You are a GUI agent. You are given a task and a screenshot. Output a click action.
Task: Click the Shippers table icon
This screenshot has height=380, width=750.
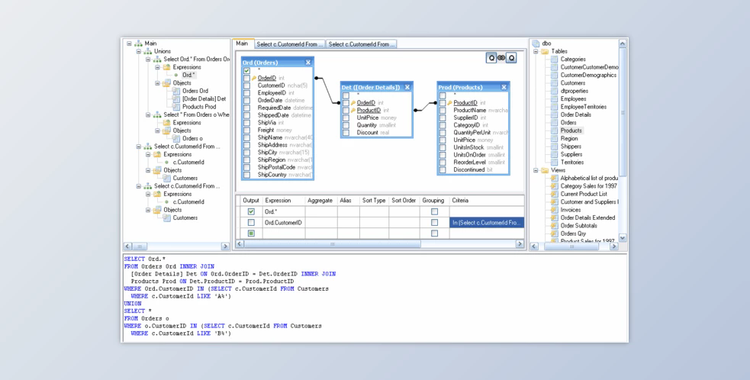[554, 146]
